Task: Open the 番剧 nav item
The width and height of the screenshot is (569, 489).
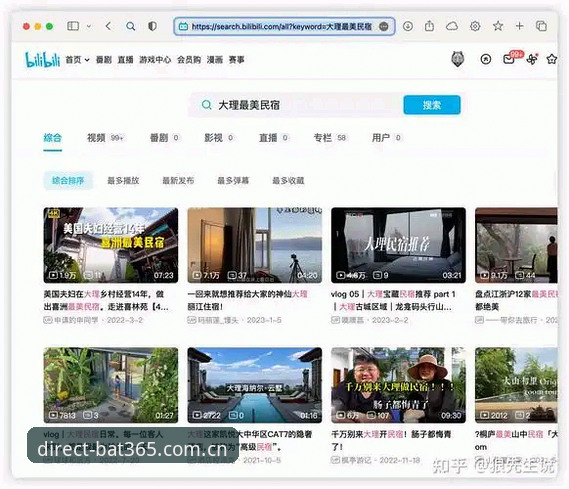Action: pos(103,59)
